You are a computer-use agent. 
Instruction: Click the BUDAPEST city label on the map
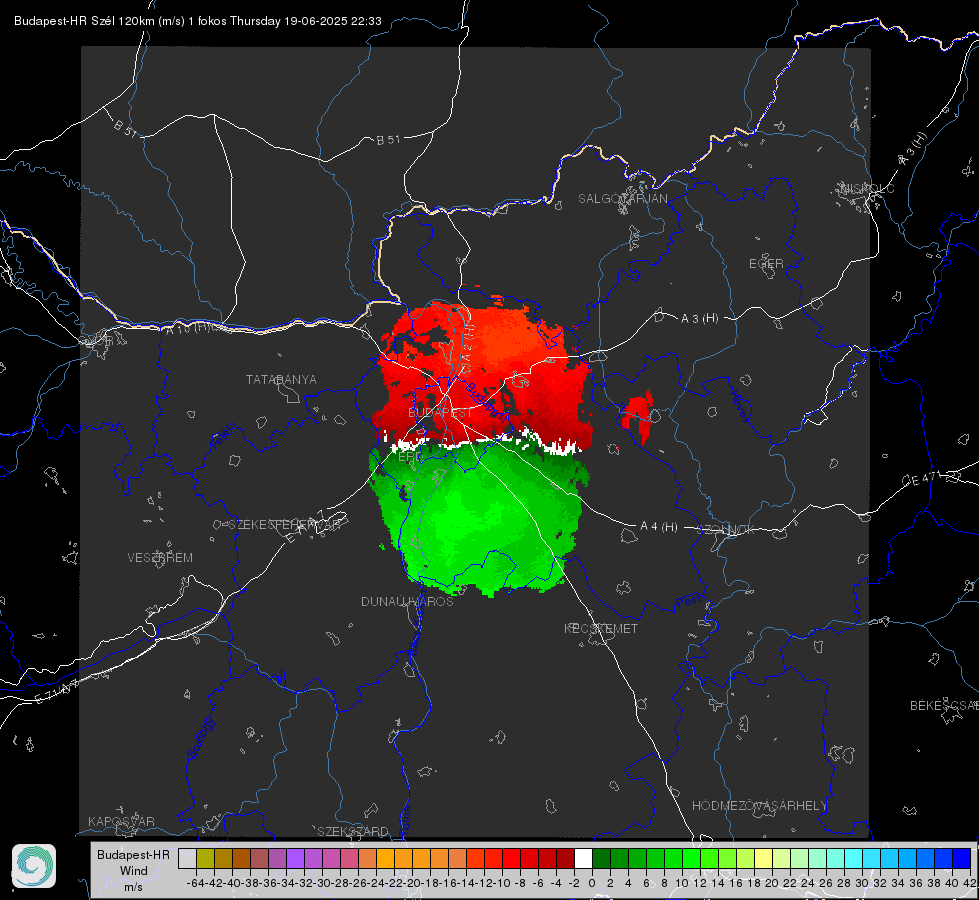[440, 413]
